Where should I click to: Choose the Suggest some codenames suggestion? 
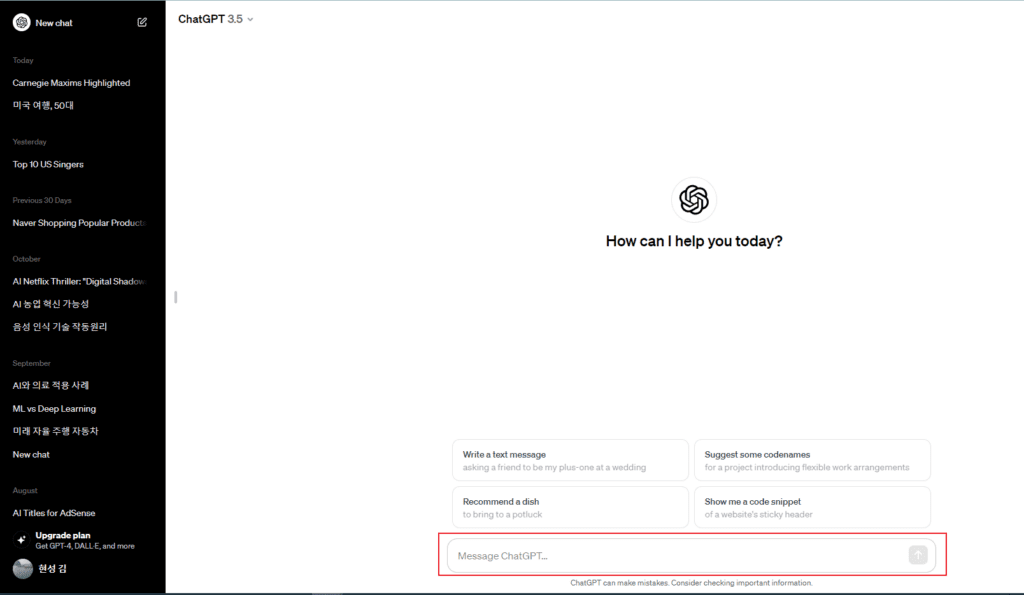[811, 460]
